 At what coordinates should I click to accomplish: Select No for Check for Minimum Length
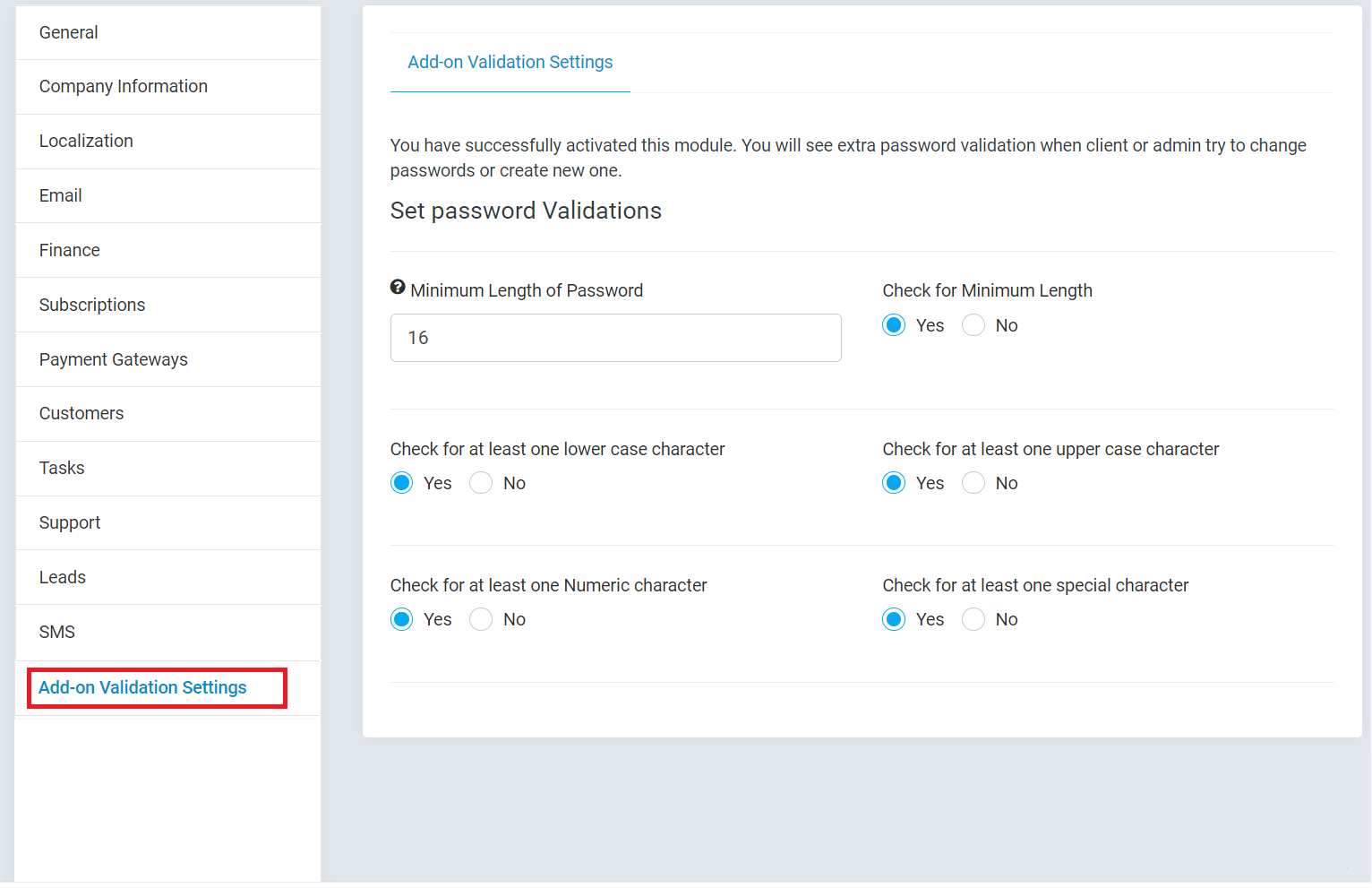(973, 324)
